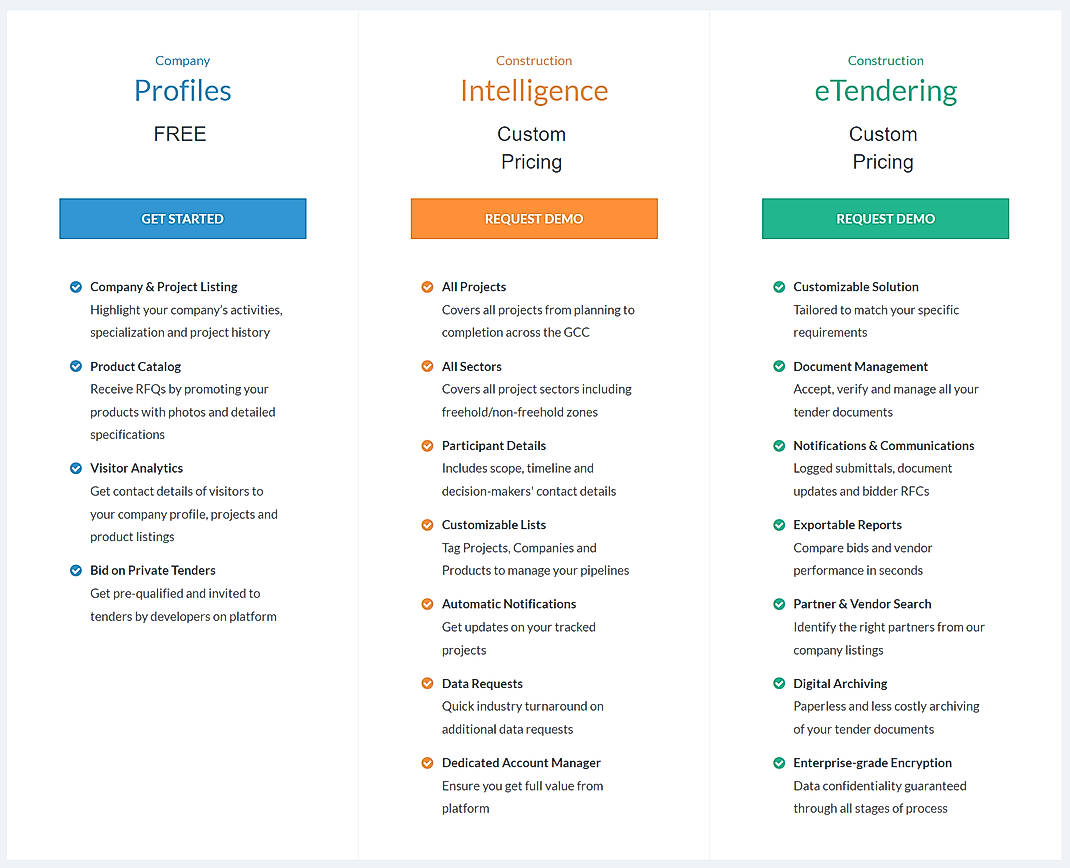Click the checkmark icon next to Product Catalog

[x=76, y=366]
